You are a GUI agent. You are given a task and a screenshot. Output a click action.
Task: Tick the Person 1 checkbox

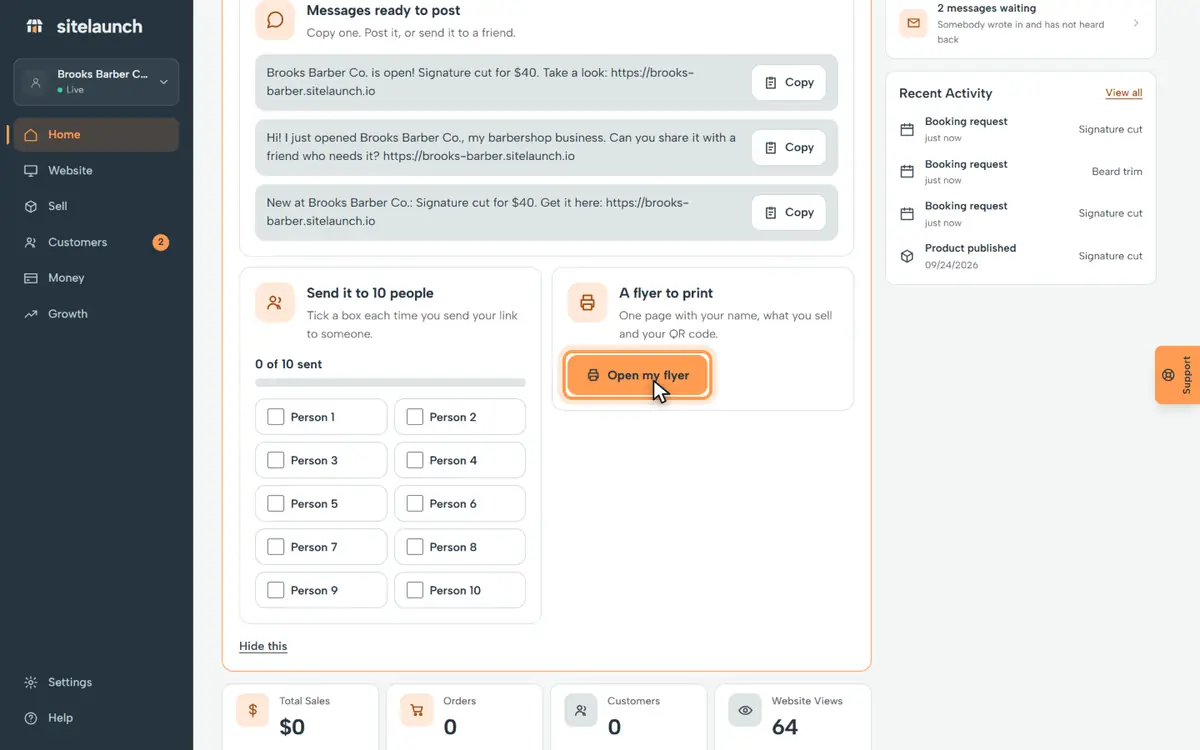tap(276, 417)
